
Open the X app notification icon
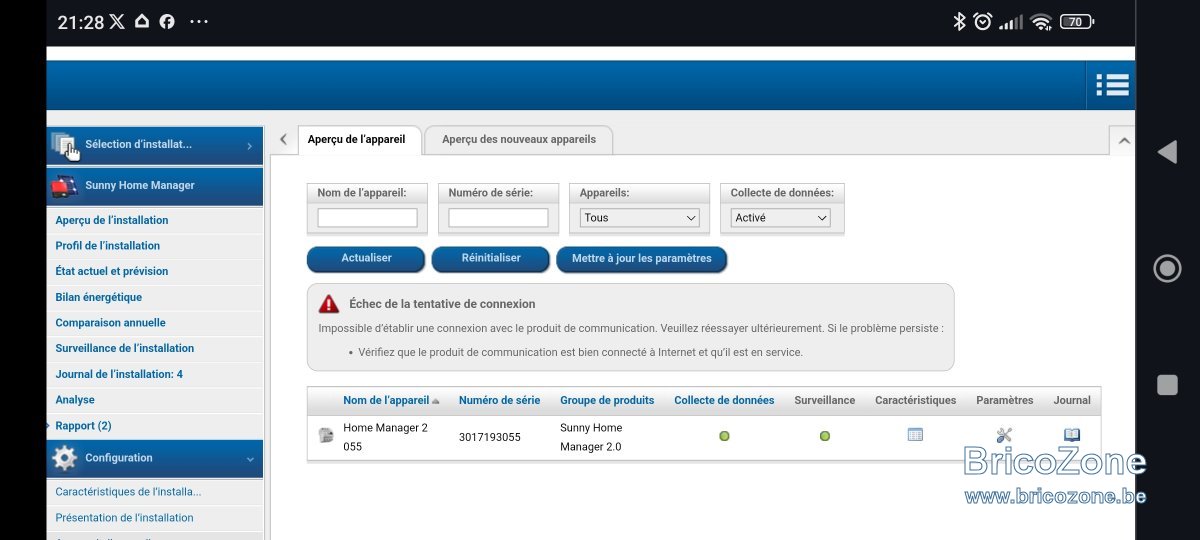tap(117, 21)
